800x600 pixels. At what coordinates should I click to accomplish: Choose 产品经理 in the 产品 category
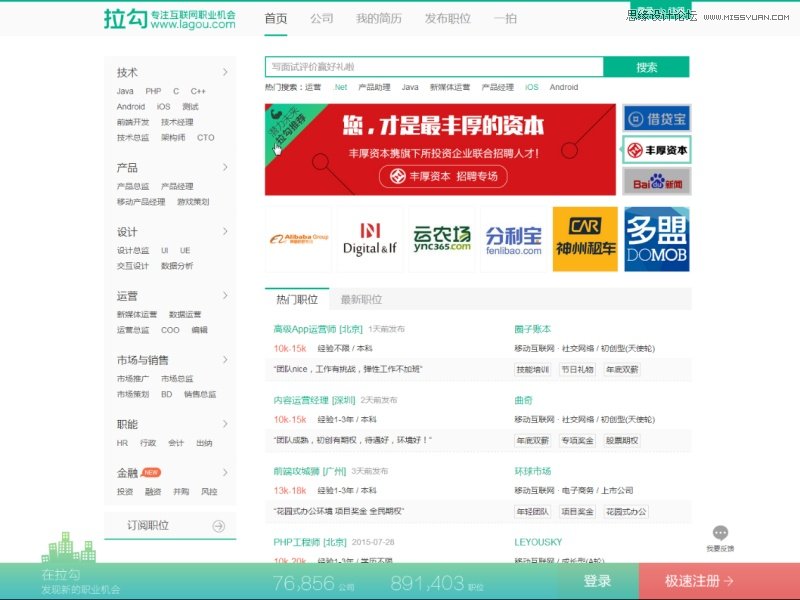177,186
